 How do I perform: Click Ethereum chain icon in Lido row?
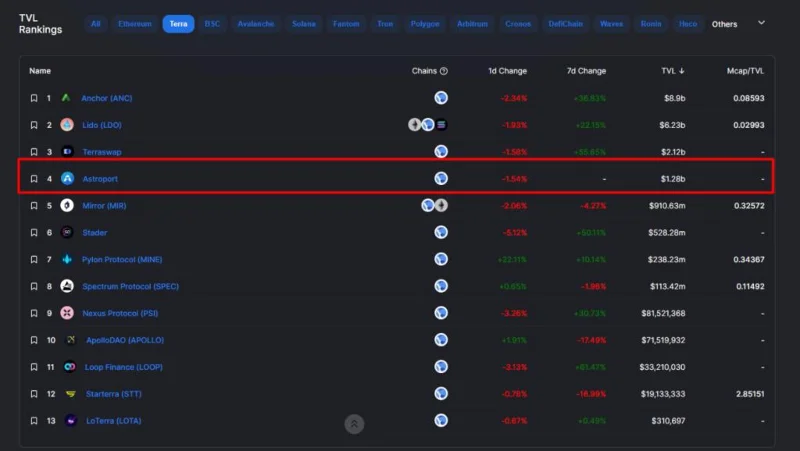tap(414, 124)
